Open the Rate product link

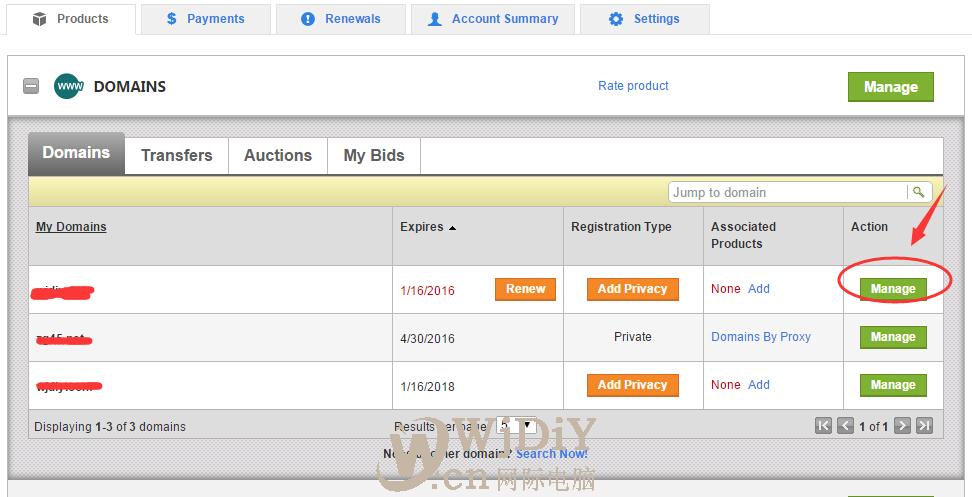tap(633, 86)
